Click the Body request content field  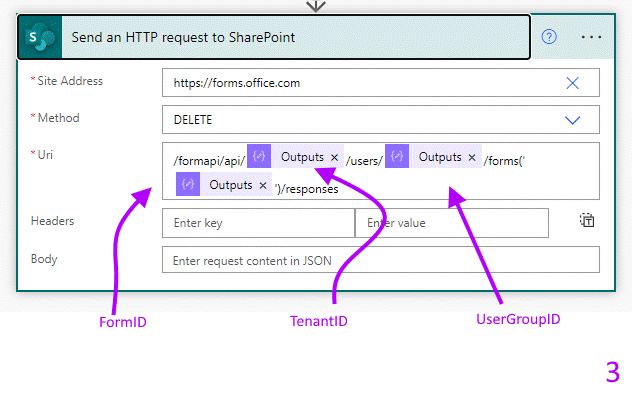[x=380, y=260]
